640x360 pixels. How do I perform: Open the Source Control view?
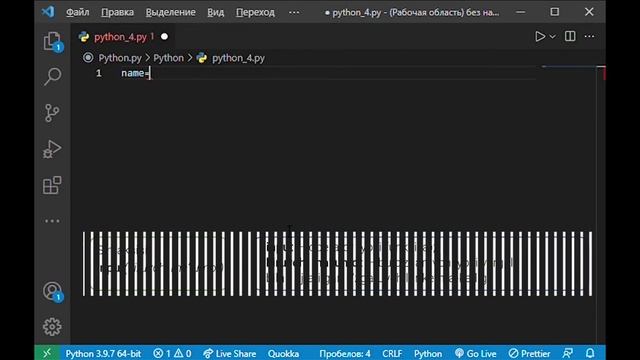coord(52,113)
